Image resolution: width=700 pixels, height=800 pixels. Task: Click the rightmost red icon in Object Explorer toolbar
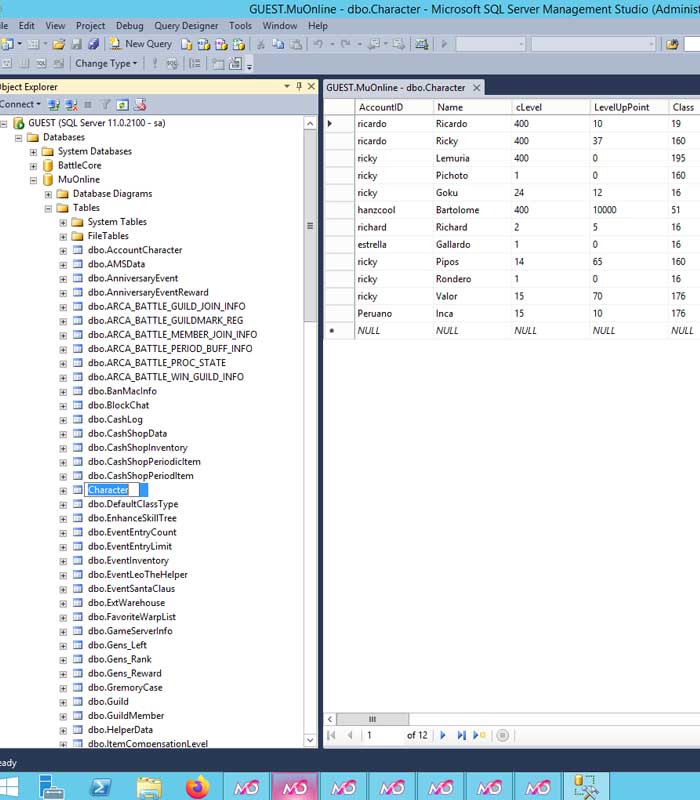point(140,105)
